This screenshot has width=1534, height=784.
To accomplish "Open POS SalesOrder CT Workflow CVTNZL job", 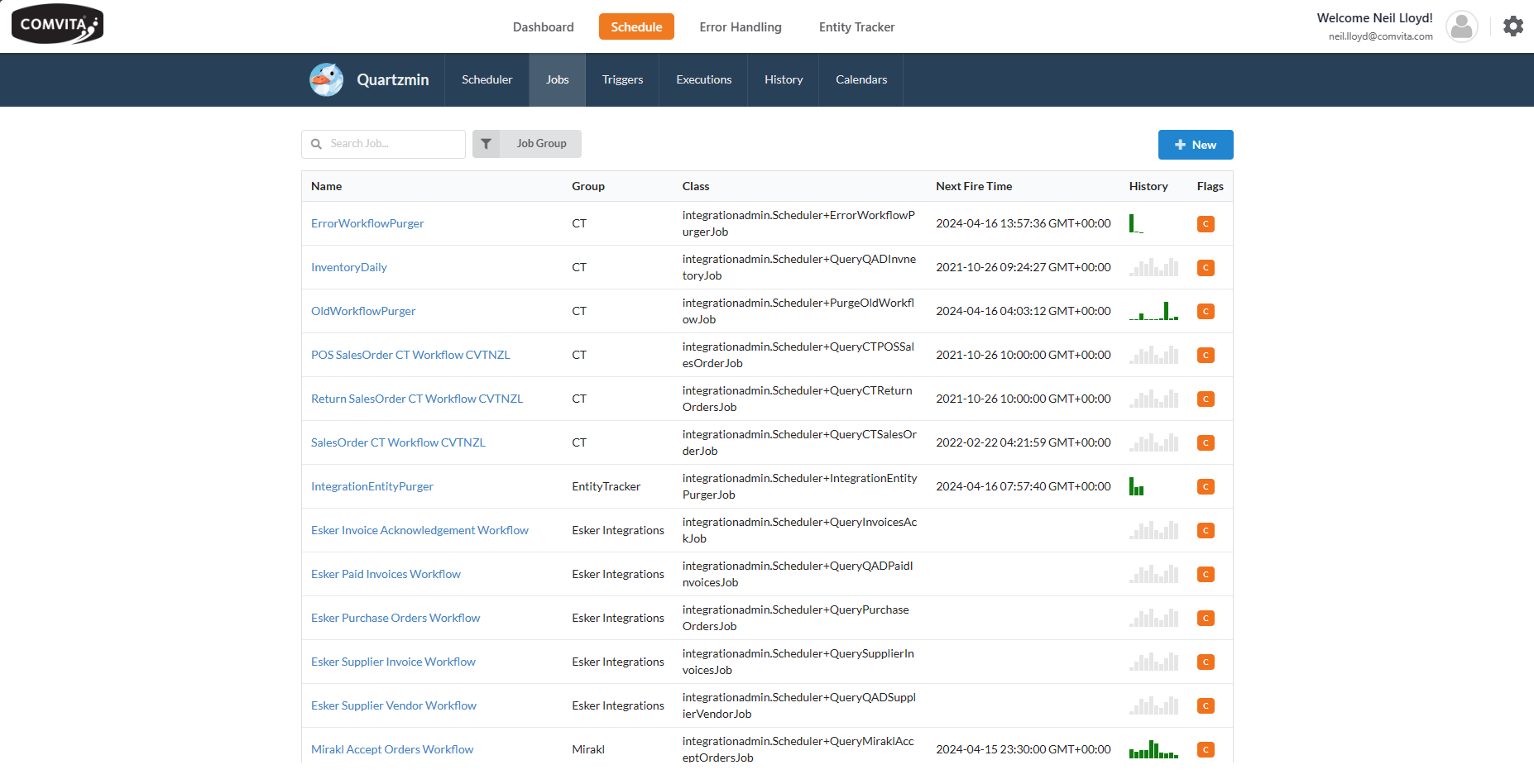I will 410,356.
